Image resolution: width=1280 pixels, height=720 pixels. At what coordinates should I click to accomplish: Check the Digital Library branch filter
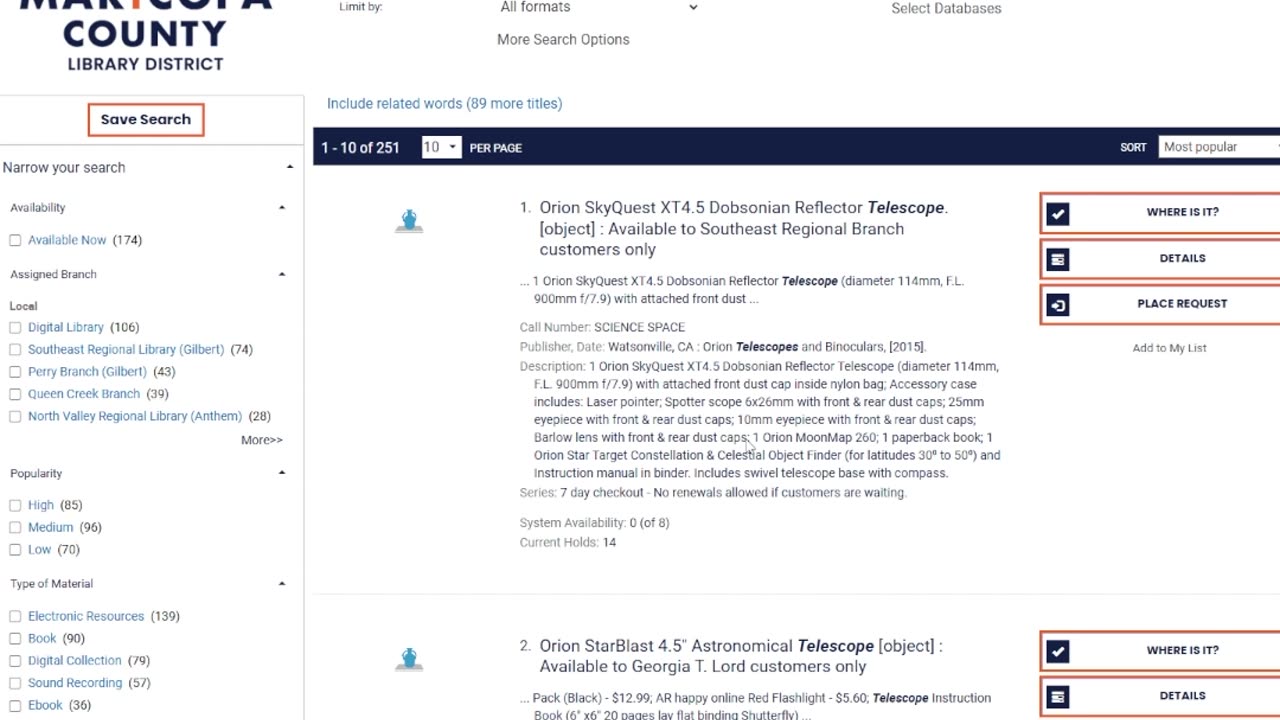tap(15, 327)
